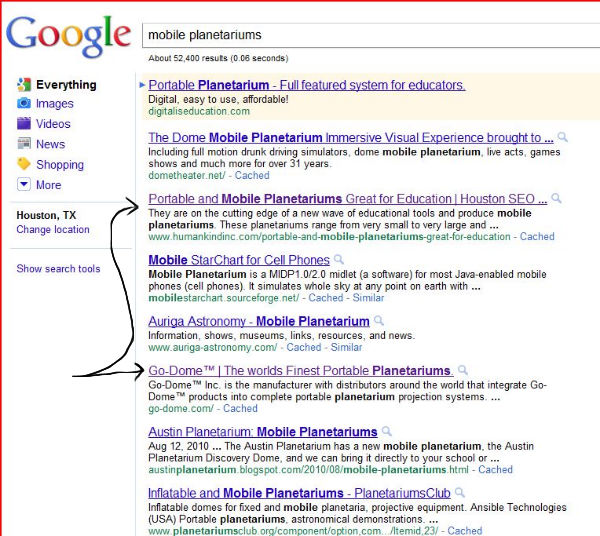600x536 pixels.
Task: Click Show search tools
Action: (x=58, y=269)
